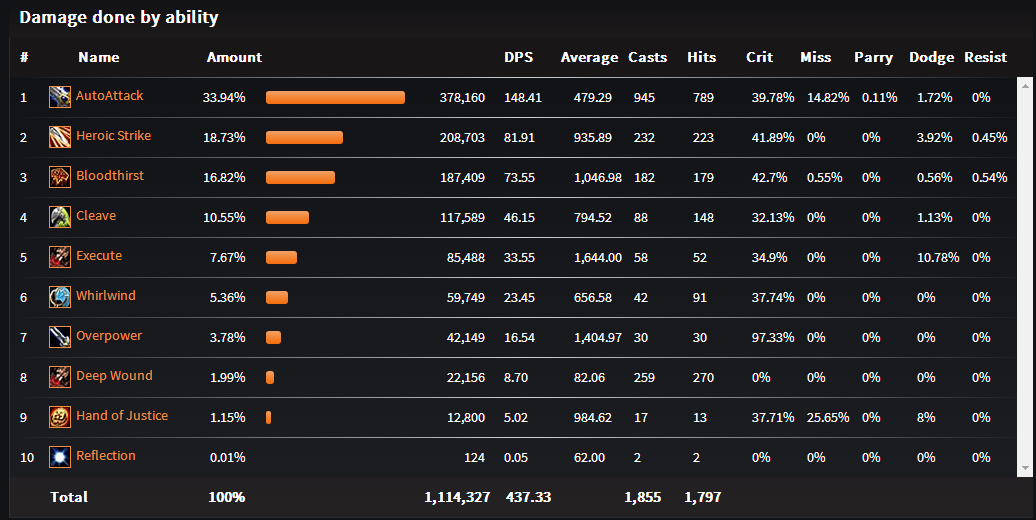Open the AutoAttack ability link

110,96
